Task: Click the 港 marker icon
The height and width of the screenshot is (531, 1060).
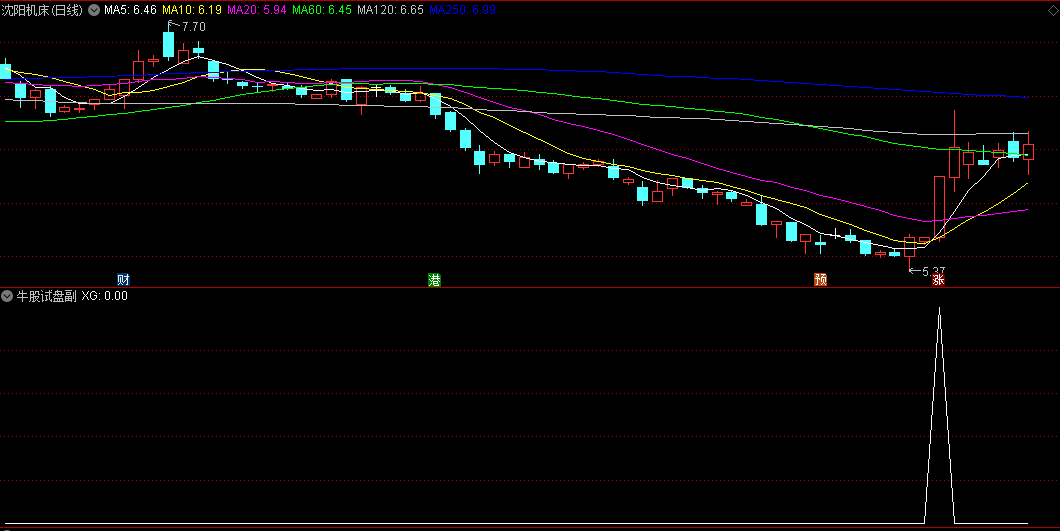Action: 434,279
